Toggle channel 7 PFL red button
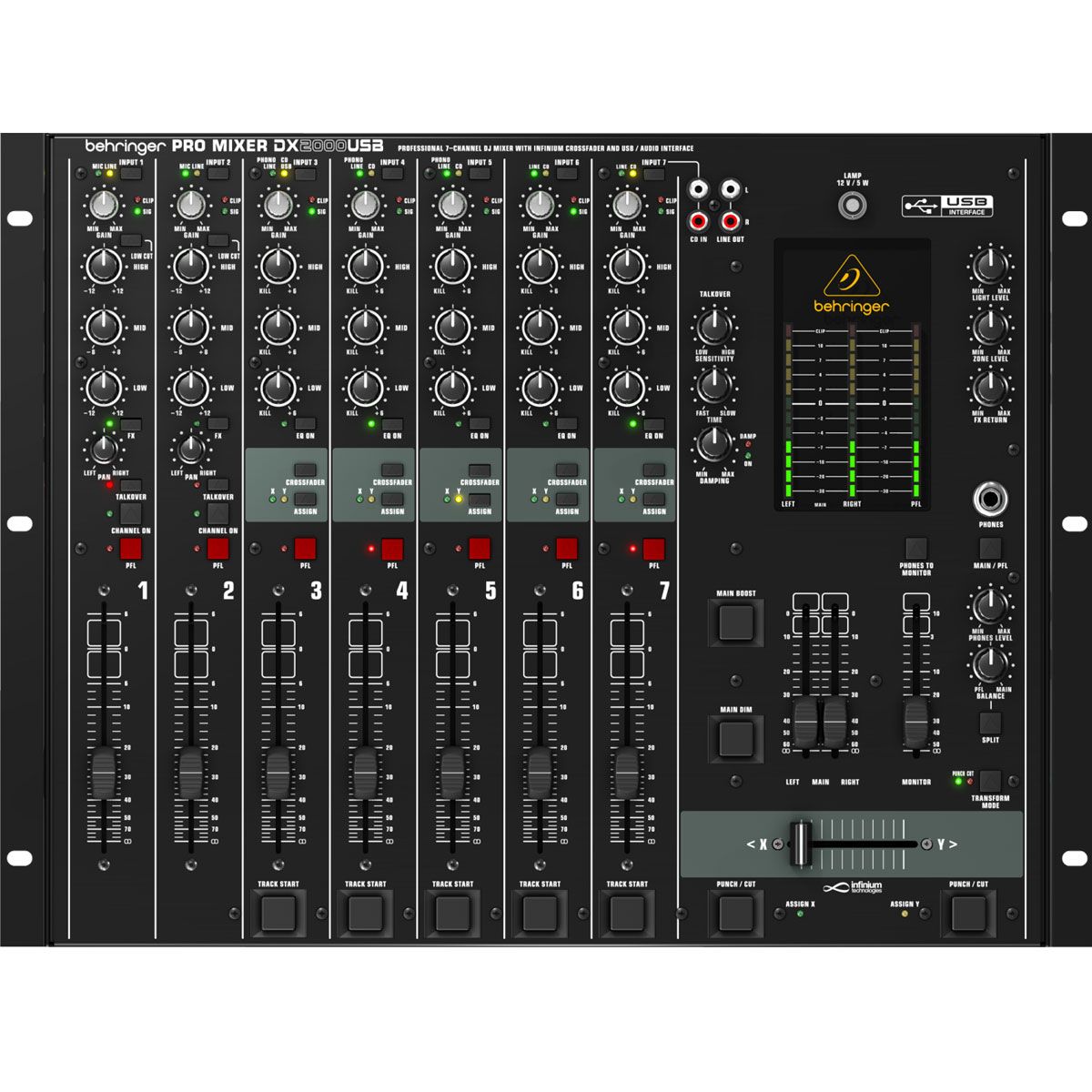Image resolution: width=1092 pixels, height=1092 pixels. 653,549
